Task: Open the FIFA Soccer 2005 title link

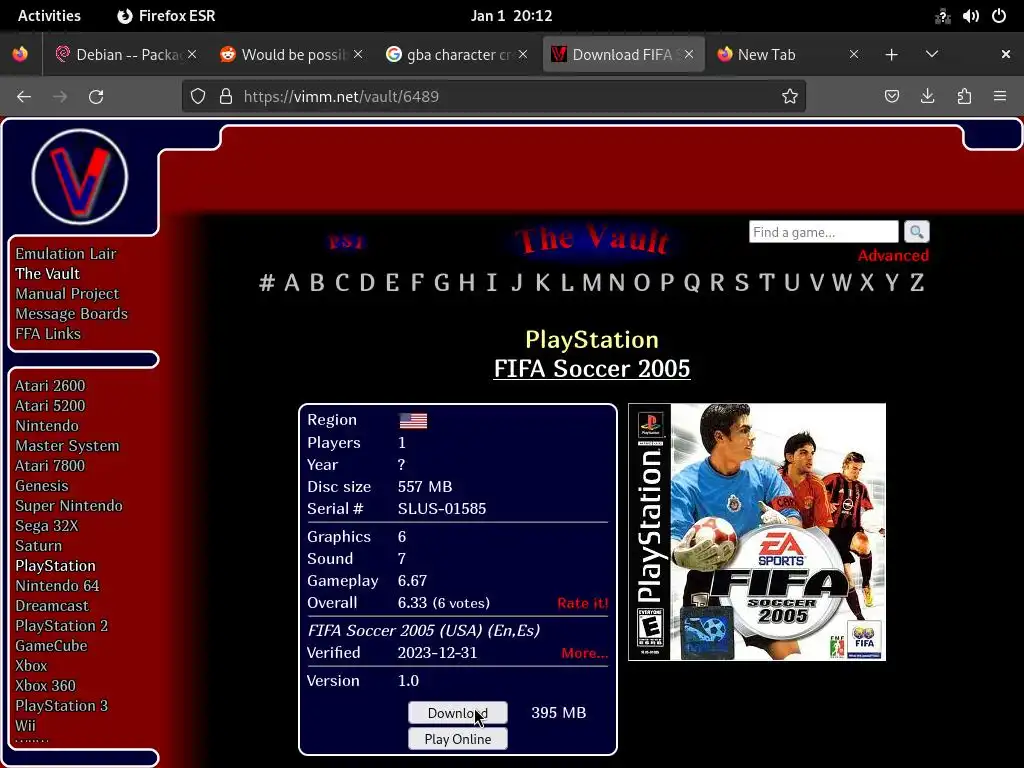Action: coord(592,368)
